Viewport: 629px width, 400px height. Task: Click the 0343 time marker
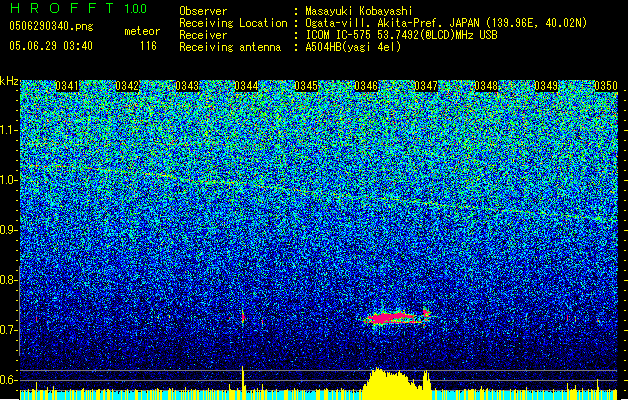tap(187, 86)
